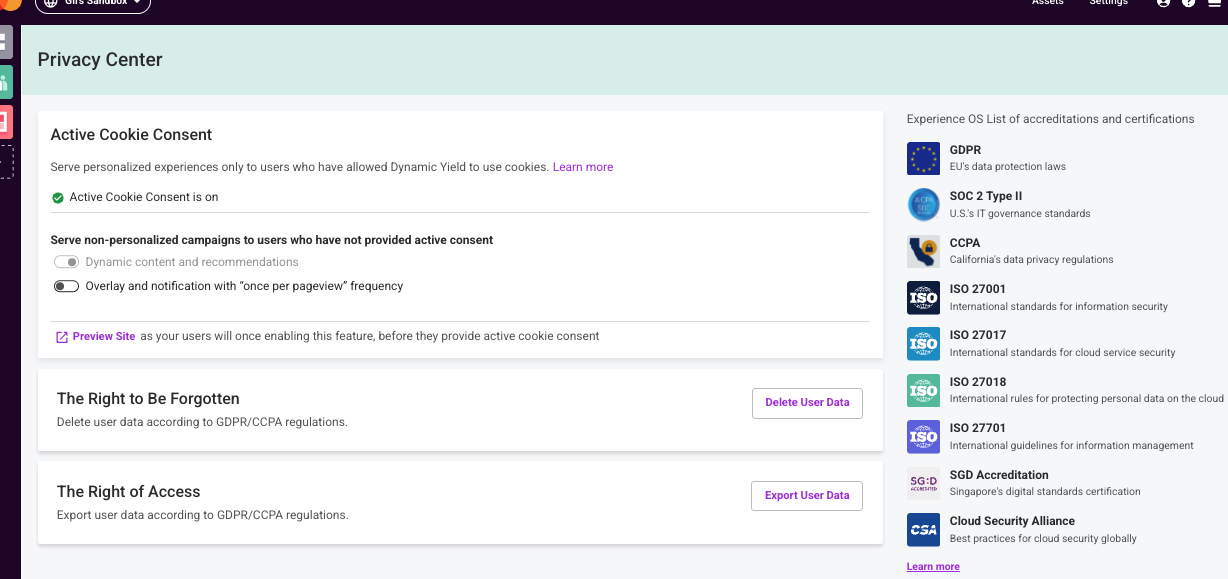Open the grey grid app in the left sidebar

(6, 42)
